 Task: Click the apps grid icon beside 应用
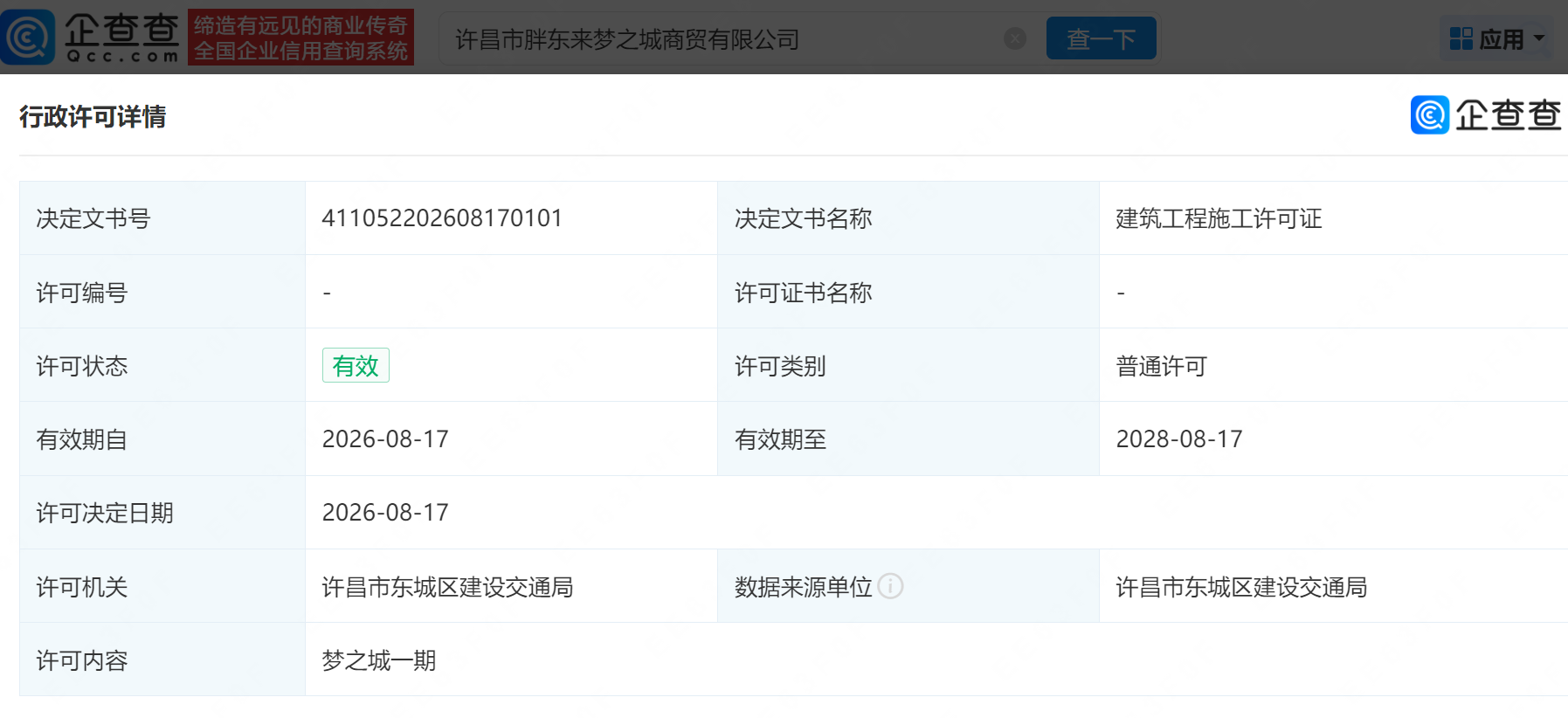pyautogui.click(x=1461, y=38)
